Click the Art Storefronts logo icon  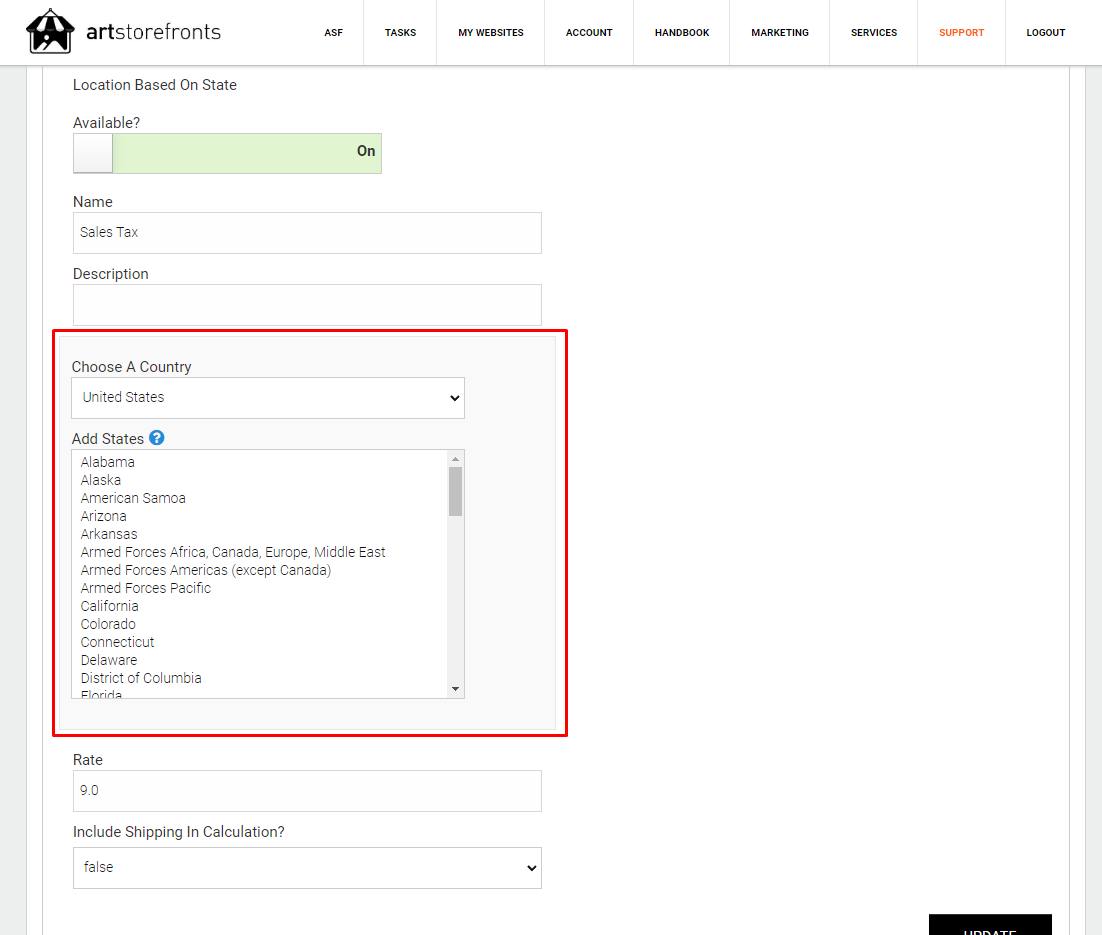coord(50,31)
